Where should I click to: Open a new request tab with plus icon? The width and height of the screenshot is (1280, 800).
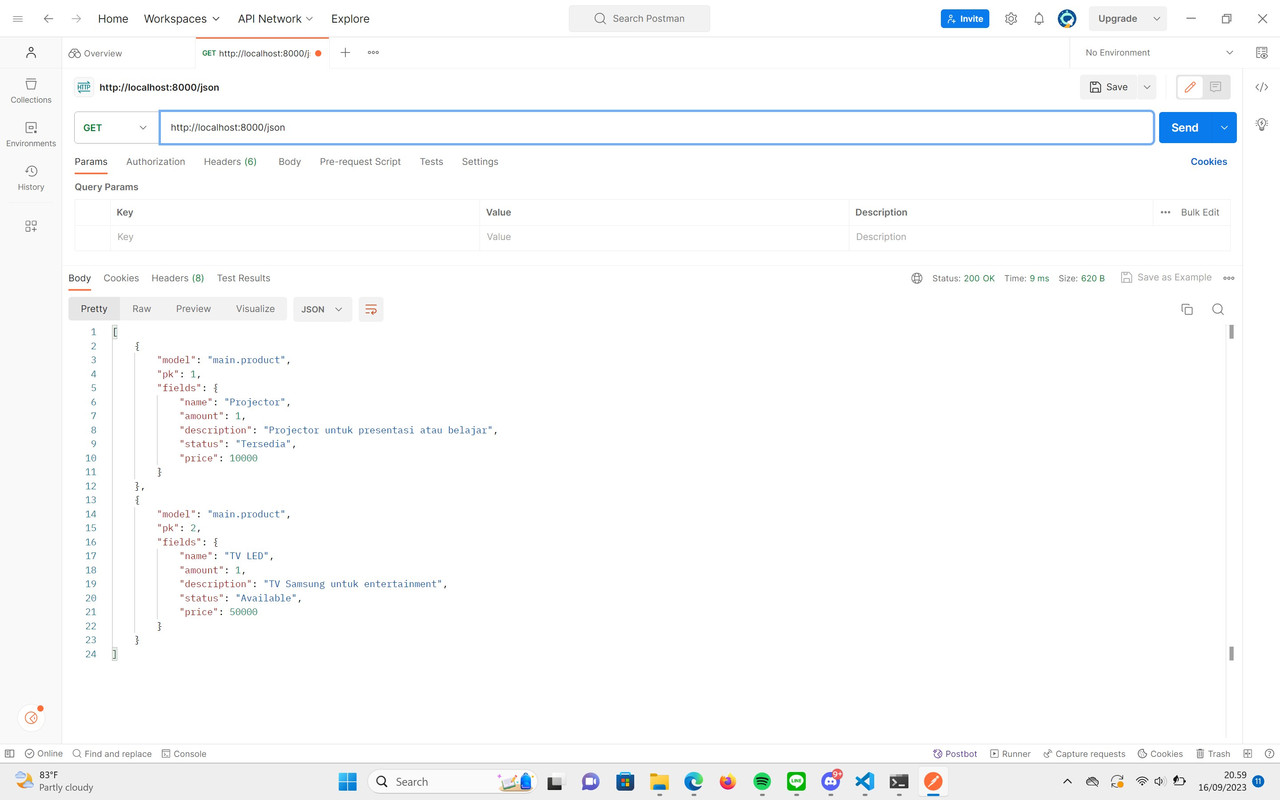tap(345, 53)
